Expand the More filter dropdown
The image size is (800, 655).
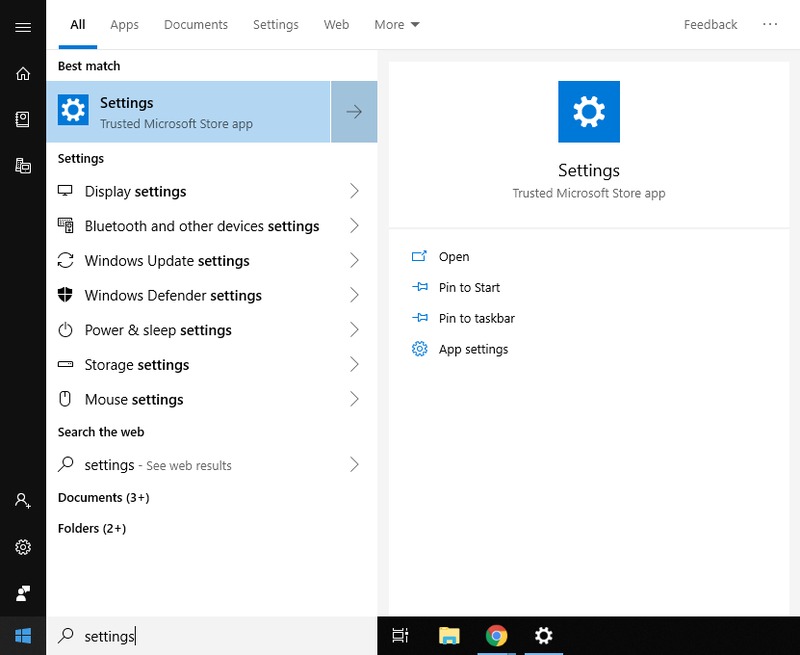pos(396,24)
